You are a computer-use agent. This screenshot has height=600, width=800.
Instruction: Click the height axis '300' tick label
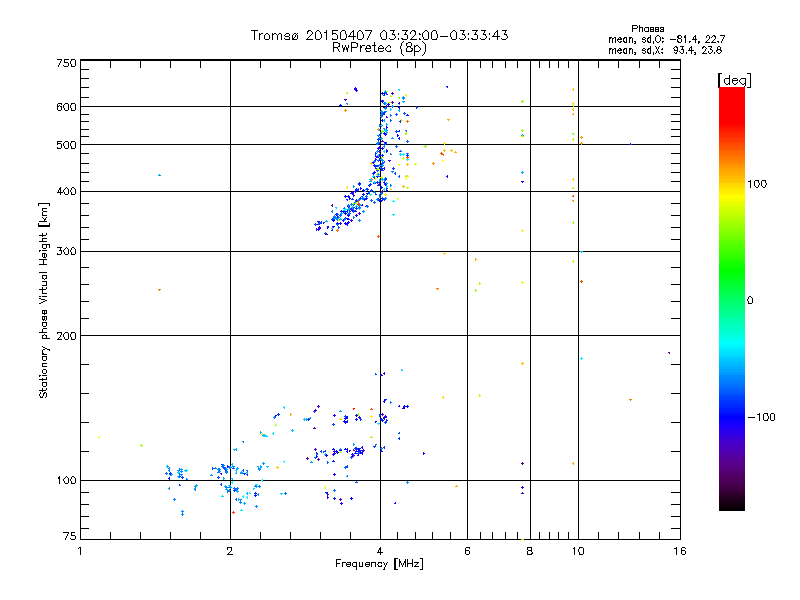coord(66,251)
